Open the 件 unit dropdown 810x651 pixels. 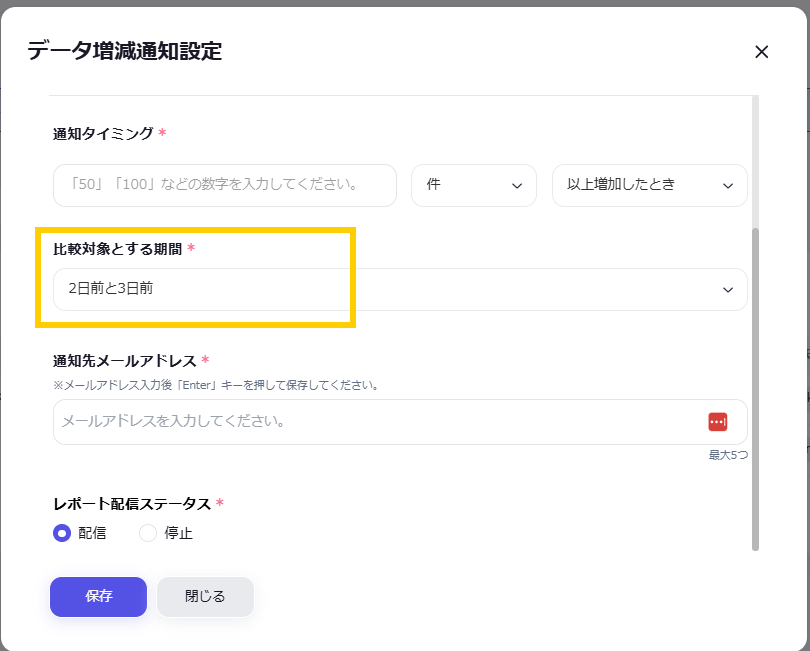click(x=475, y=185)
